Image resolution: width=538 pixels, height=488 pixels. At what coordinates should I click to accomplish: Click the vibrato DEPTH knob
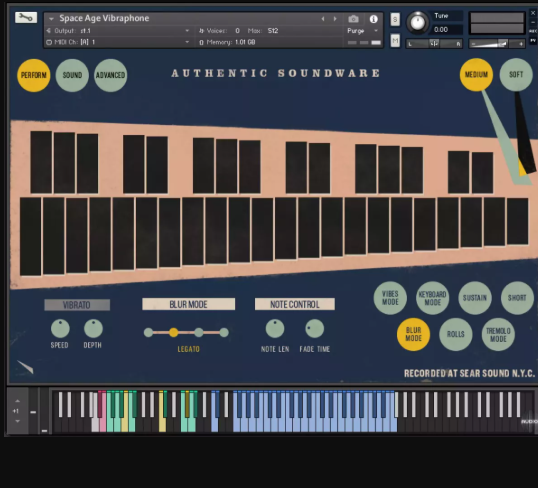click(x=93, y=328)
